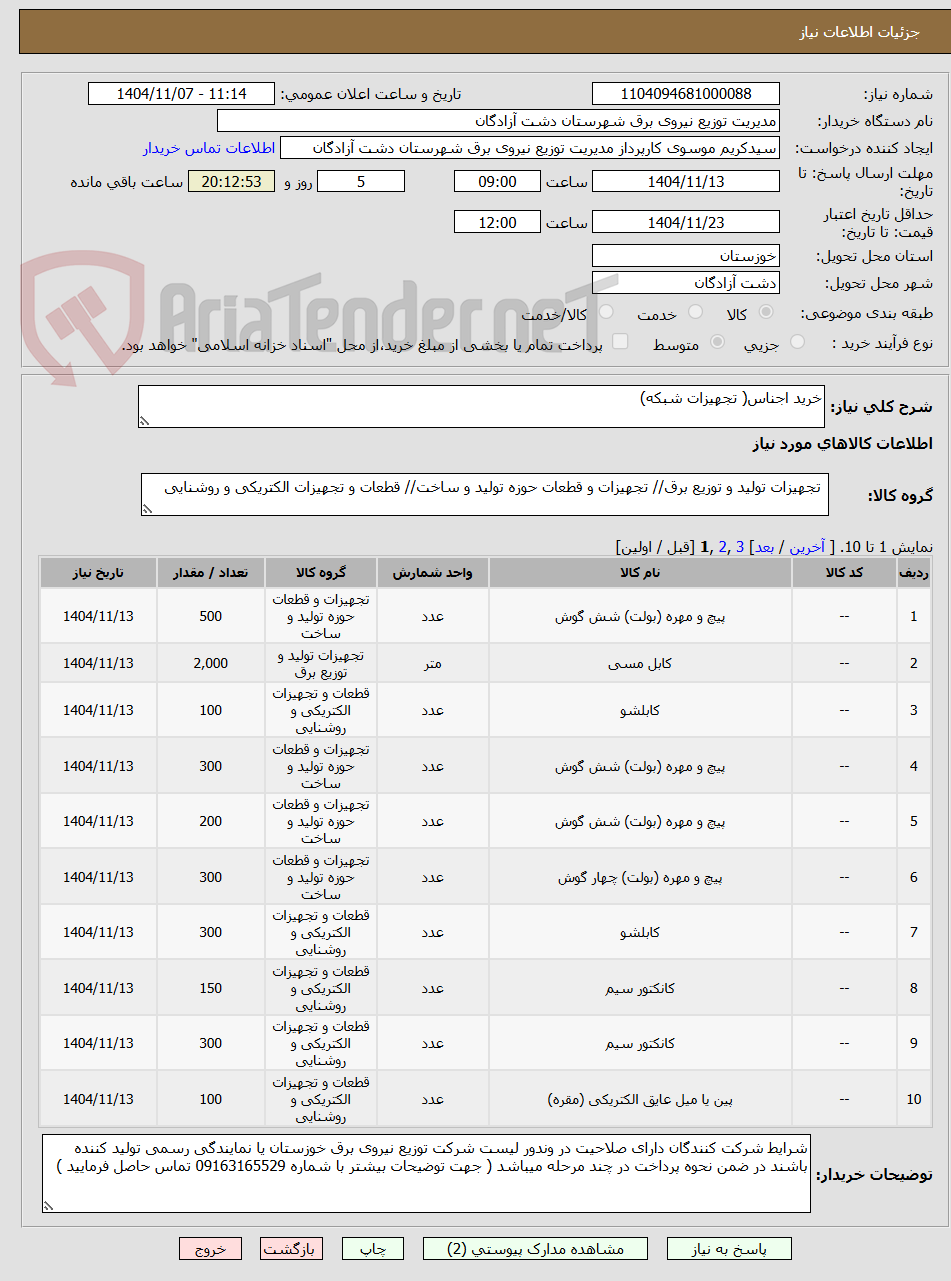
Task: Open the اطلاعات تماس خریدار link
Action: 208,148
